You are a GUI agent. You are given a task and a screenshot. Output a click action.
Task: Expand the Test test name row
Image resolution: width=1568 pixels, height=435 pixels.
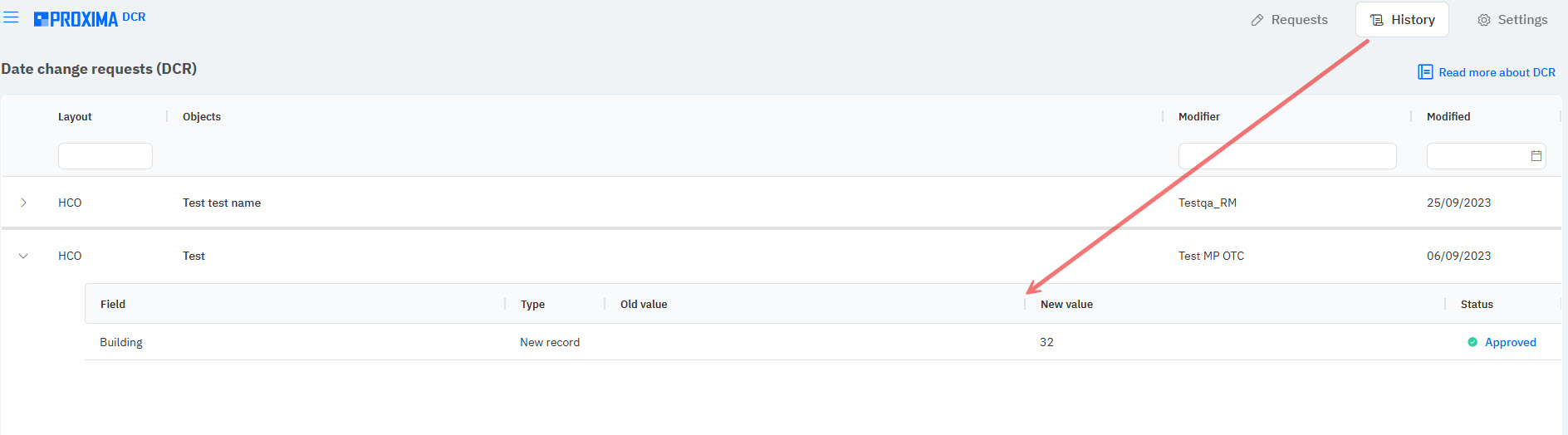click(23, 203)
